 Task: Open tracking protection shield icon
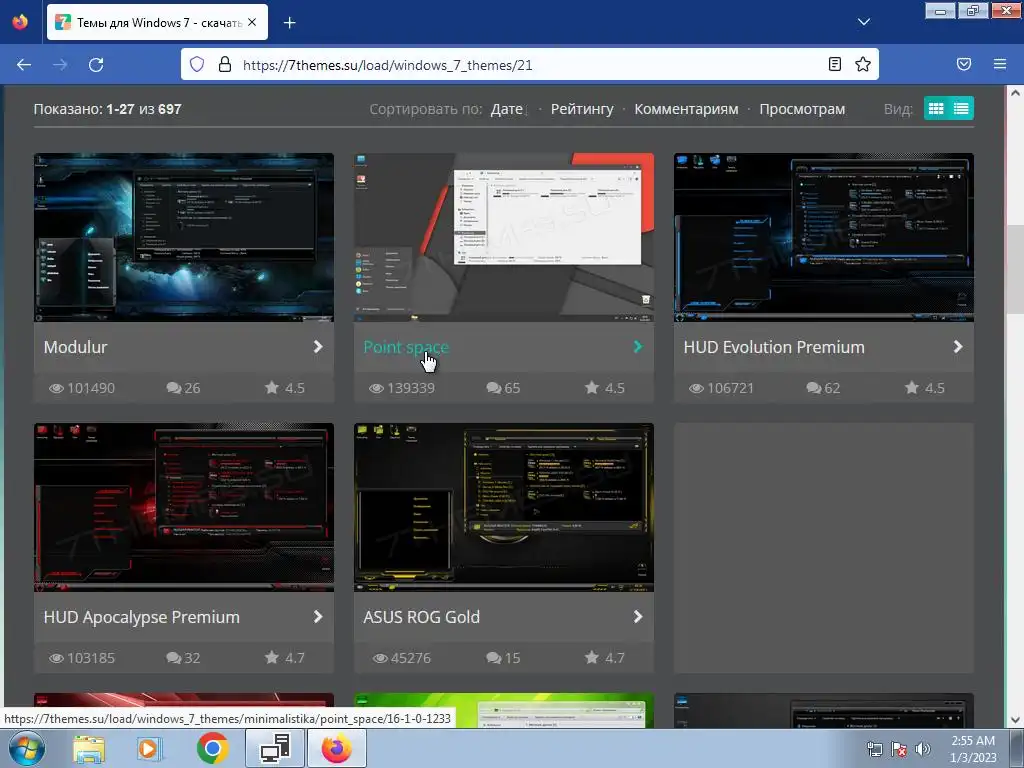(197, 65)
